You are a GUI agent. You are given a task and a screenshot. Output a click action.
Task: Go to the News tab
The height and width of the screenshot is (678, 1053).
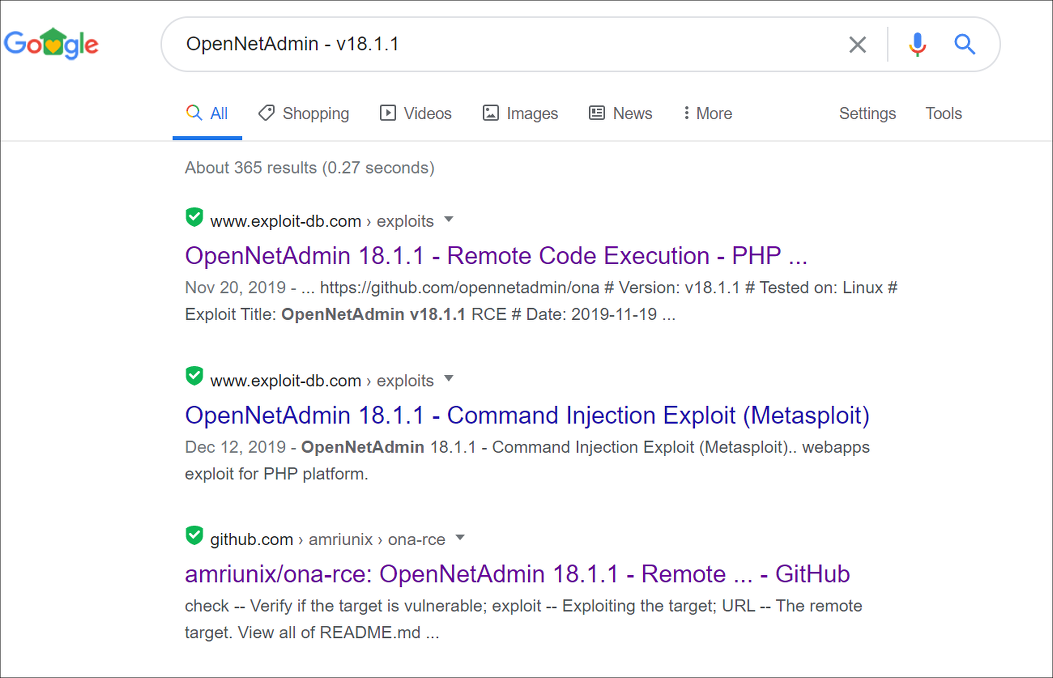[x=621, y=113]
